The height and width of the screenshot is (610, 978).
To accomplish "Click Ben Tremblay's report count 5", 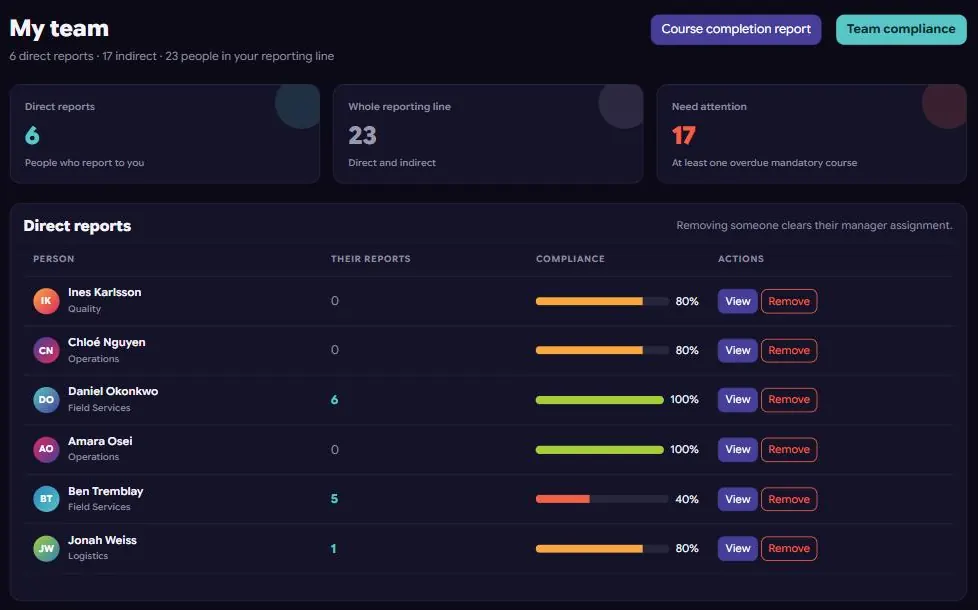I will [x=334, y=499].
